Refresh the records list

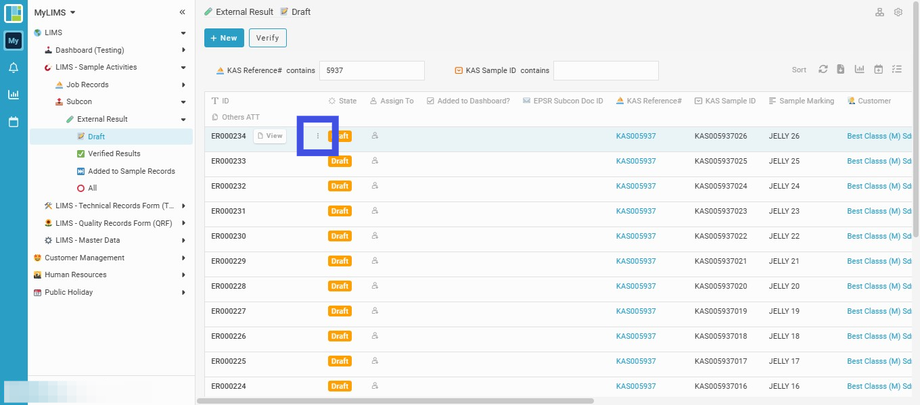click(x=823, y=69)
